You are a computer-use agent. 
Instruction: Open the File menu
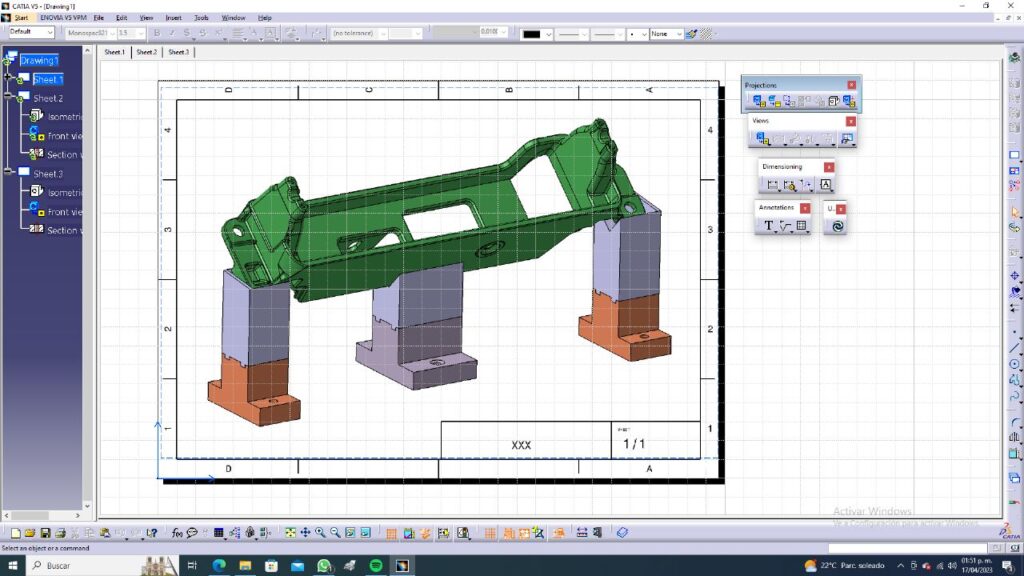click(99, 18)
